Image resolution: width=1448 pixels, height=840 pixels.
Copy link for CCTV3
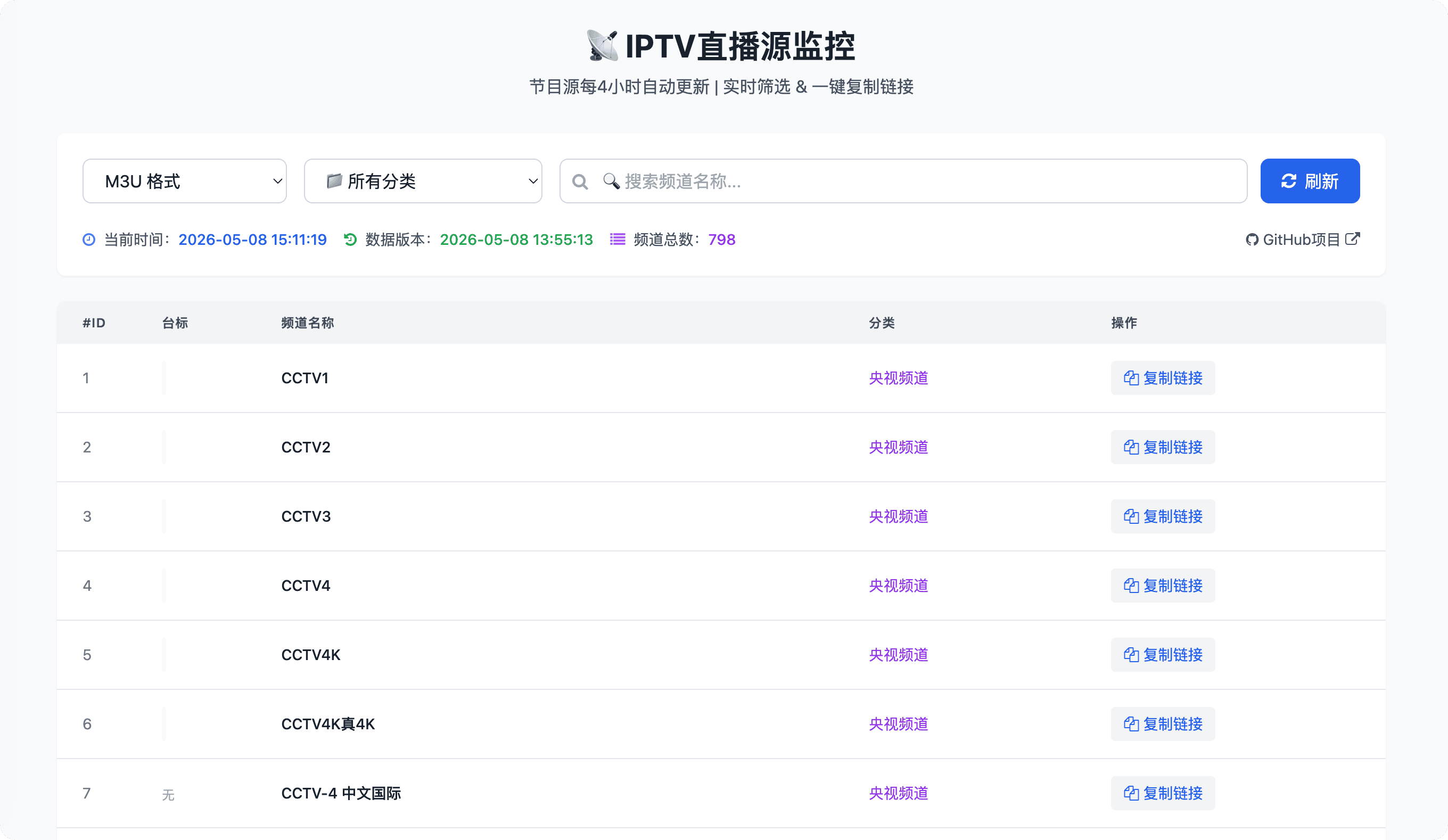coord(1163,516)
